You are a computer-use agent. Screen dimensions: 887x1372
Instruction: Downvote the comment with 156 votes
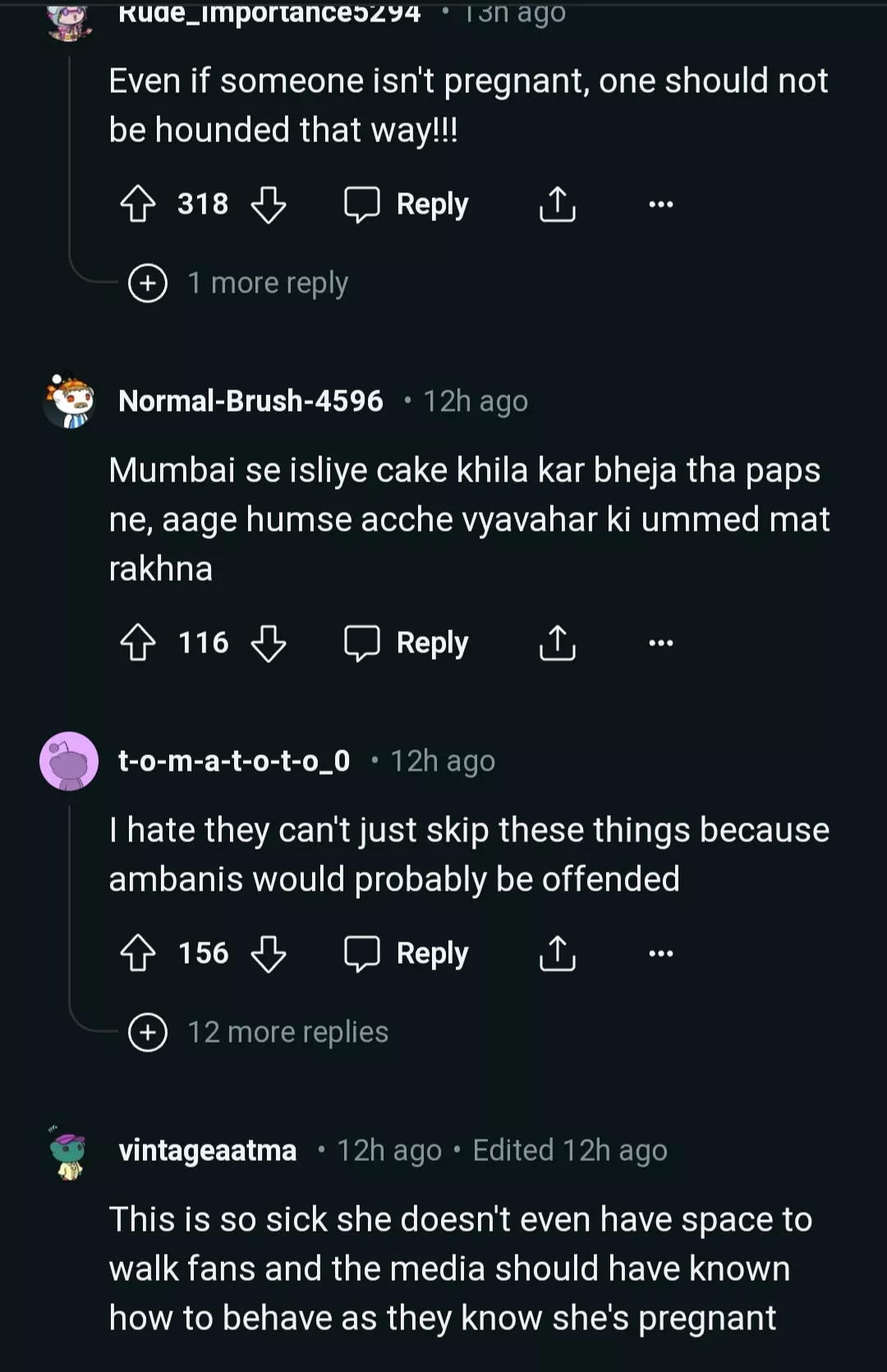pos(269,953)
